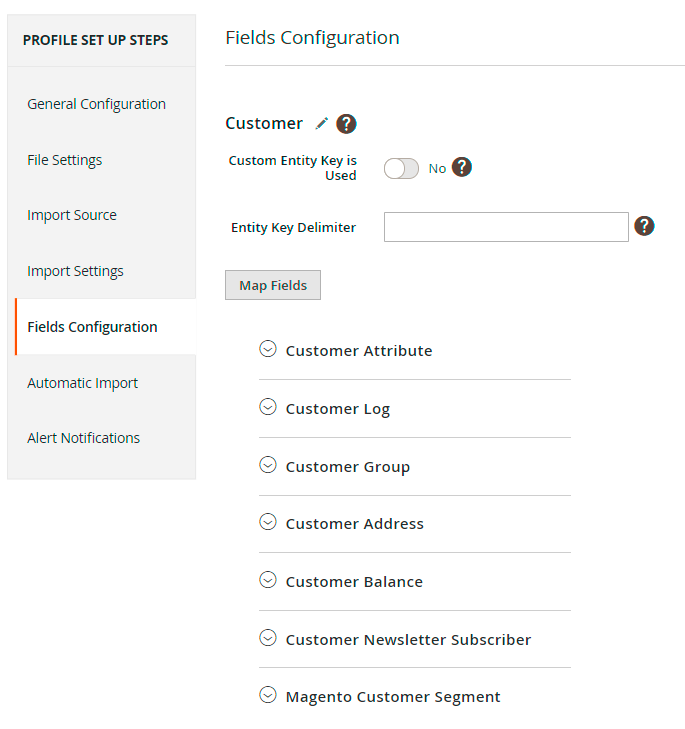This screenshot has width=685, height=729.
Task: Select the Automatic Import step
Action: click(x=82, y=383)
